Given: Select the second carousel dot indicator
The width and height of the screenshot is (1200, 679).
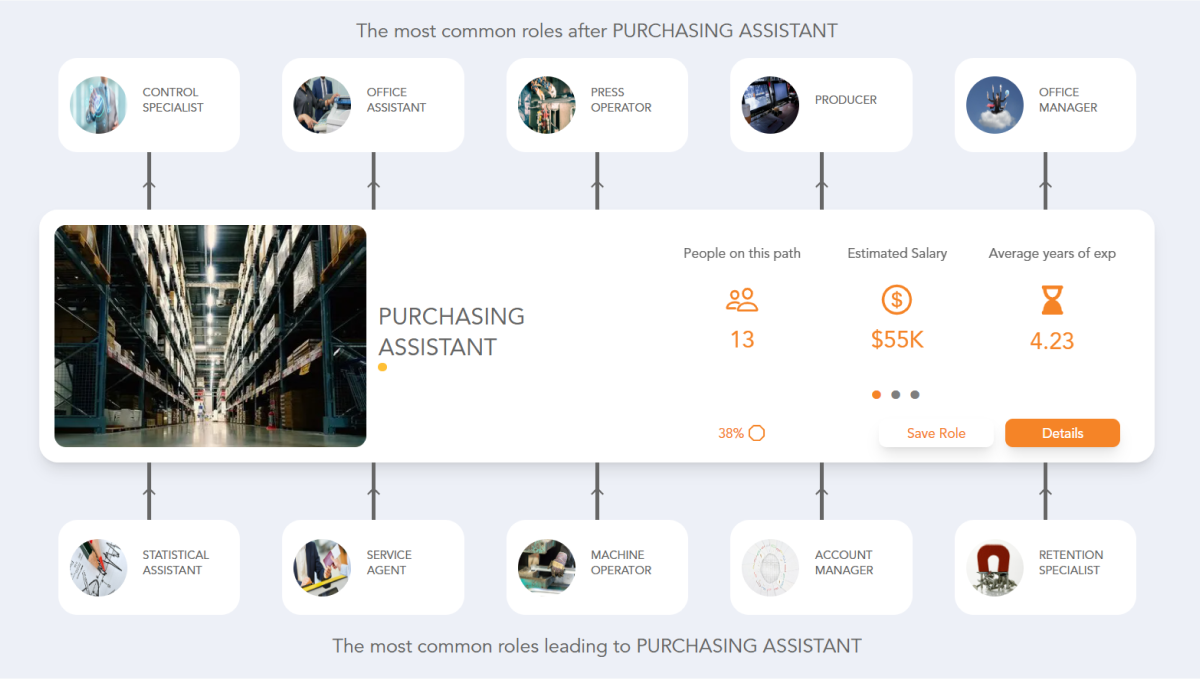Looking at the screenshot, I should point(895,394).
